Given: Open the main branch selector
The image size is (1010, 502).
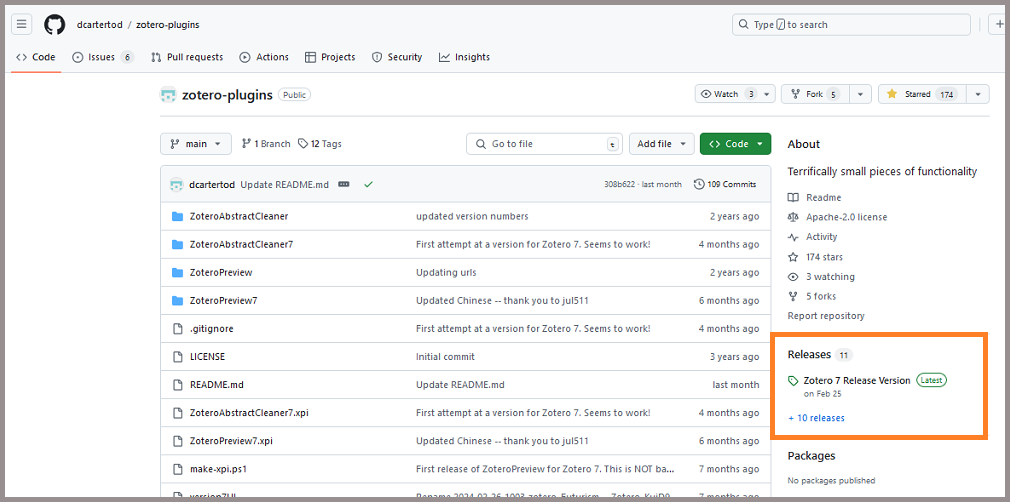Looking at the screenshot, I should point(196,144).
